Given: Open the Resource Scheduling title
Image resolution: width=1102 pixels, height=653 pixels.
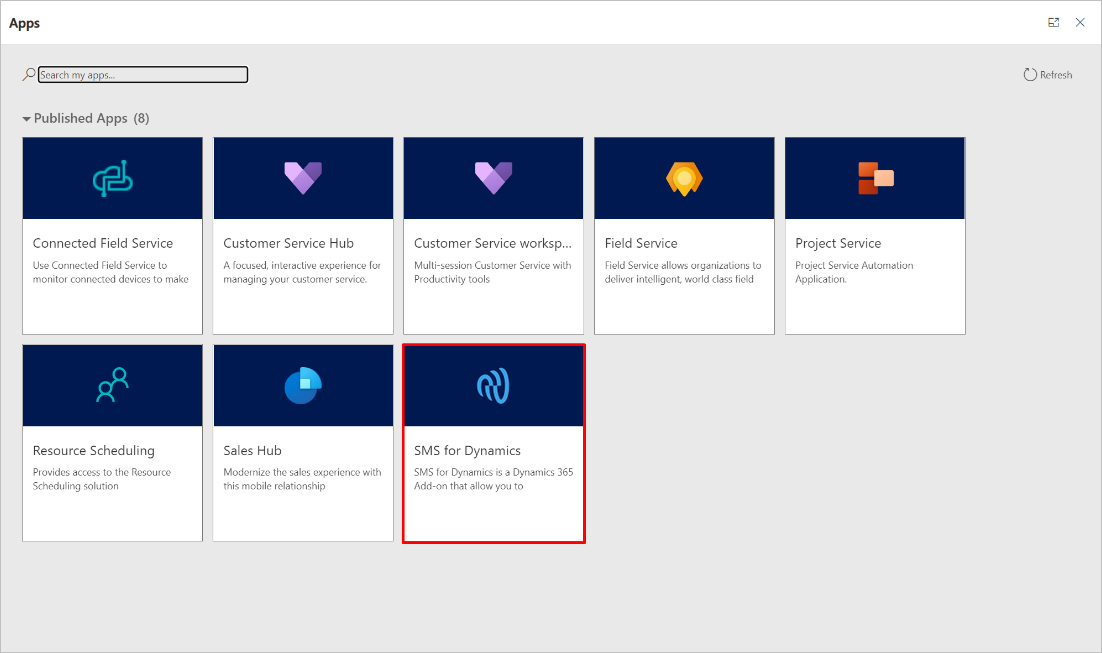Looking at the screenshot, I should tap(93, 451).
